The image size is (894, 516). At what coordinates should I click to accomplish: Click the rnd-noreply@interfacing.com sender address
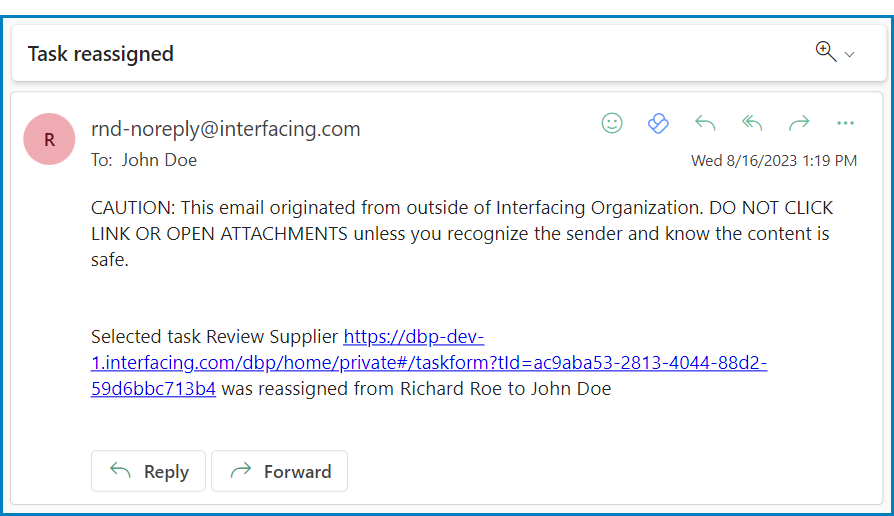click(226, 129)
